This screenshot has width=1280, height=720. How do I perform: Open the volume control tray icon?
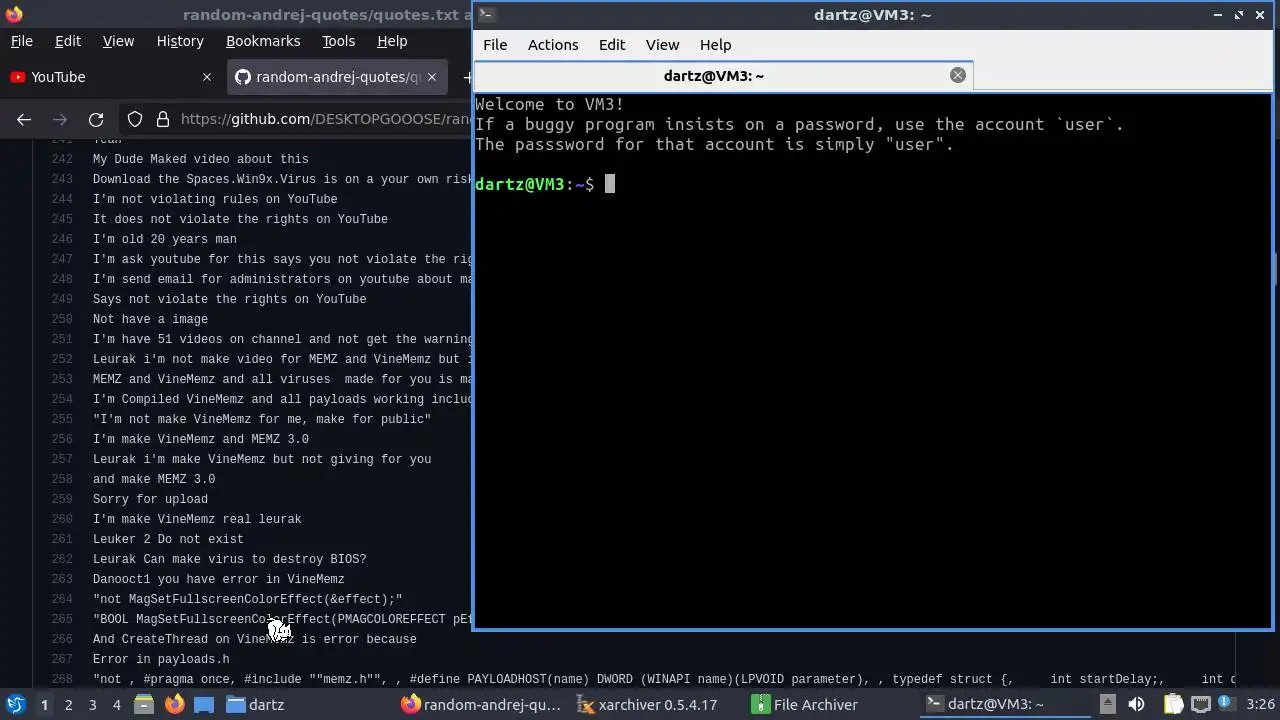coord(1139,704)
